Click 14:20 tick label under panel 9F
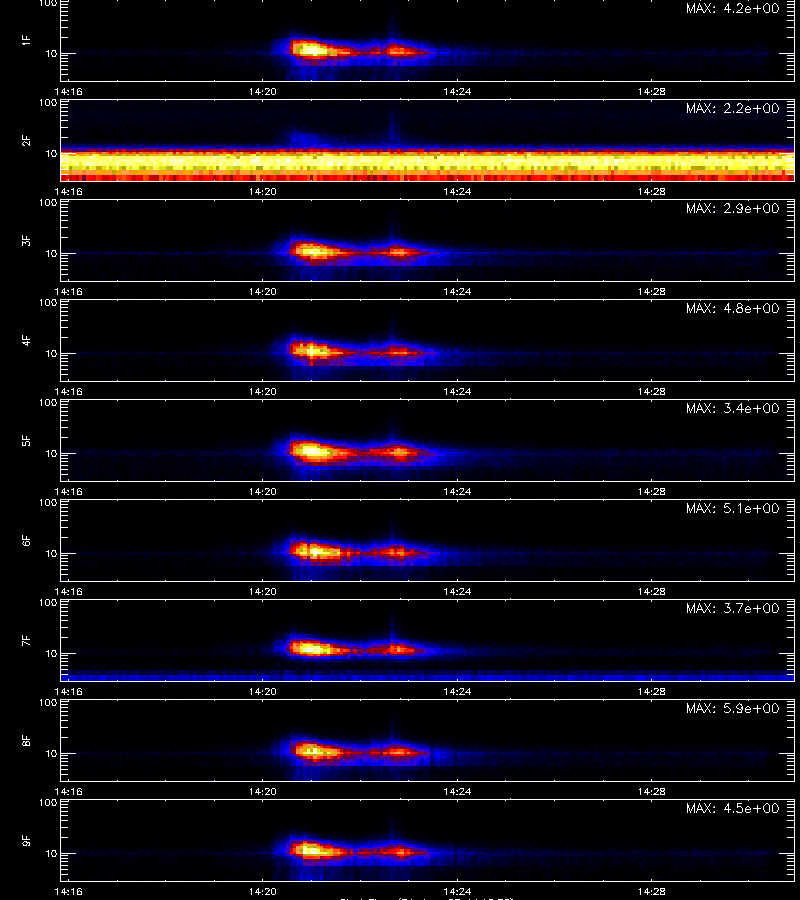The width and height of the screenshot is (800, 900). [262, 891]
